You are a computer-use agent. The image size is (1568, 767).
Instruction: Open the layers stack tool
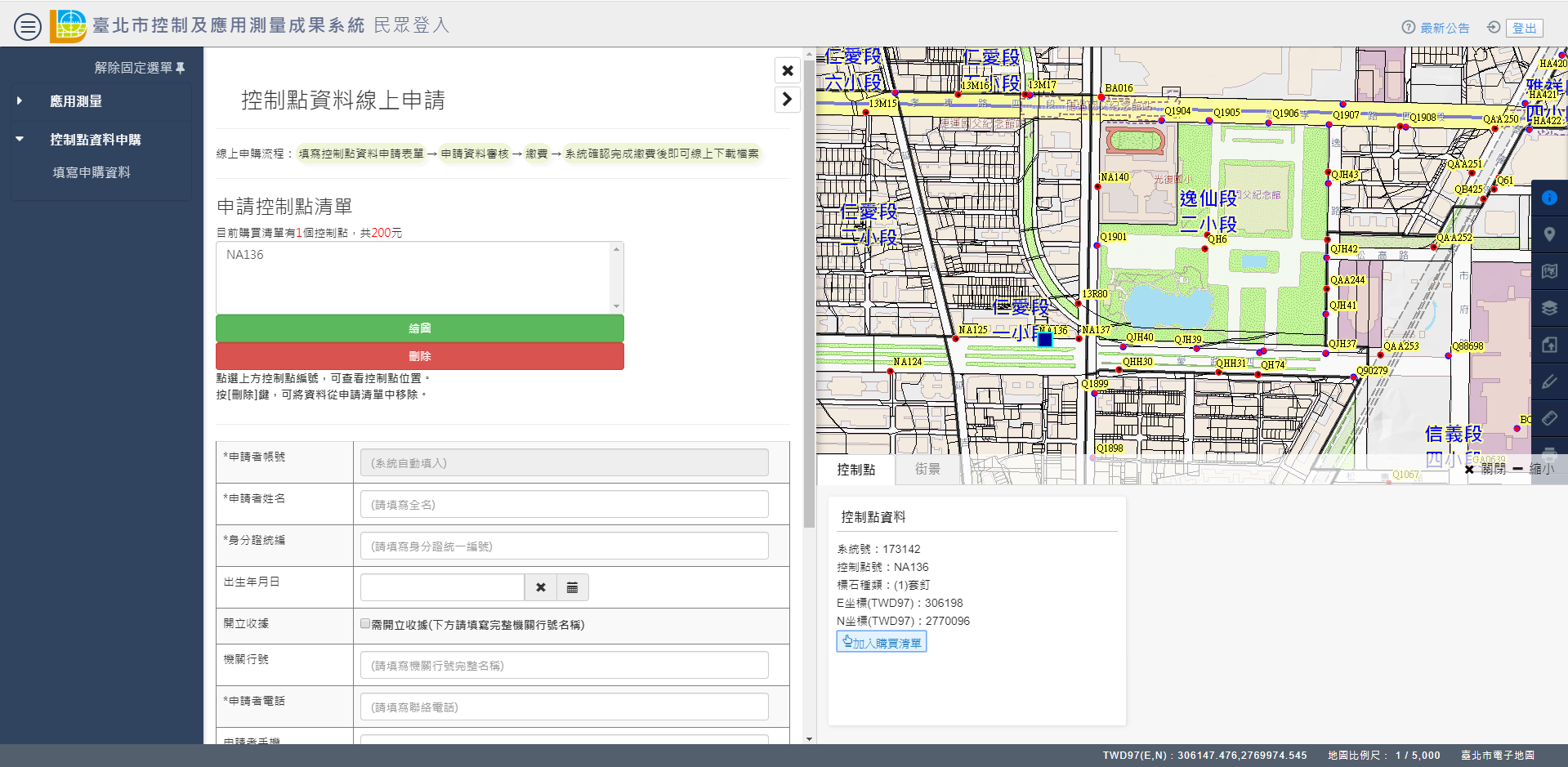(1548, 308)
